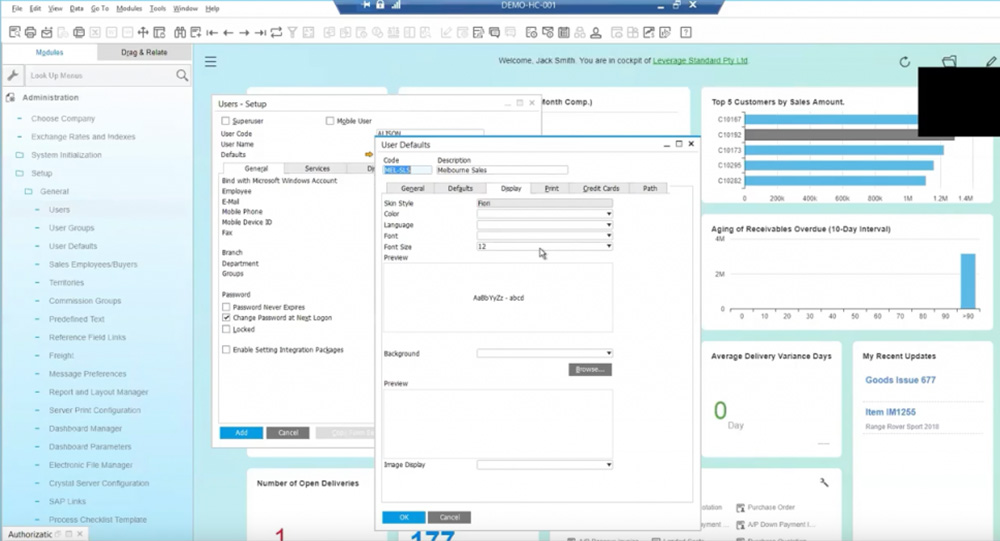Open the Credit Cards tab
1000x541 pixels.
(601, 188)
